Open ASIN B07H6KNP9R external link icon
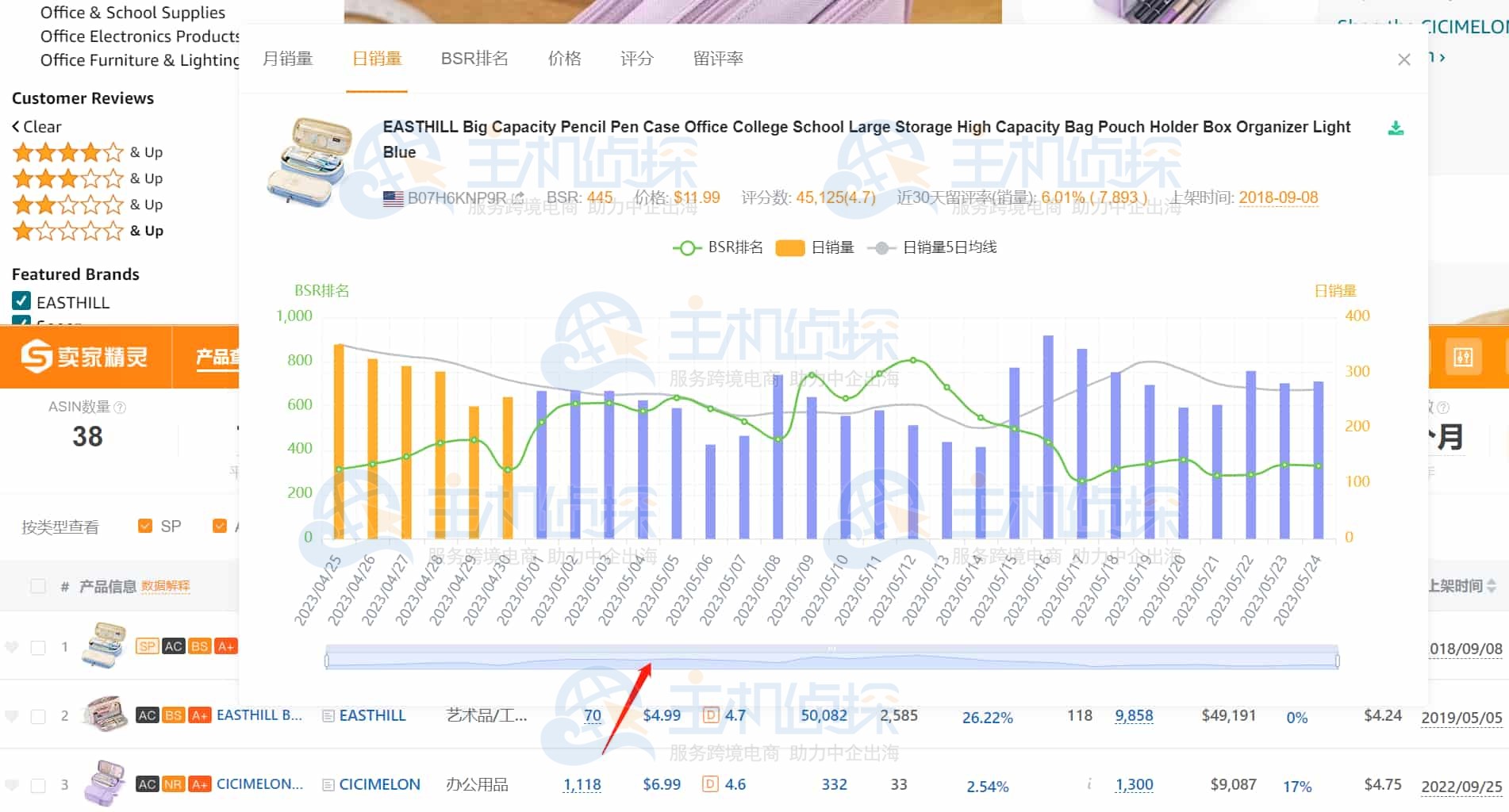 pos(518,197)
